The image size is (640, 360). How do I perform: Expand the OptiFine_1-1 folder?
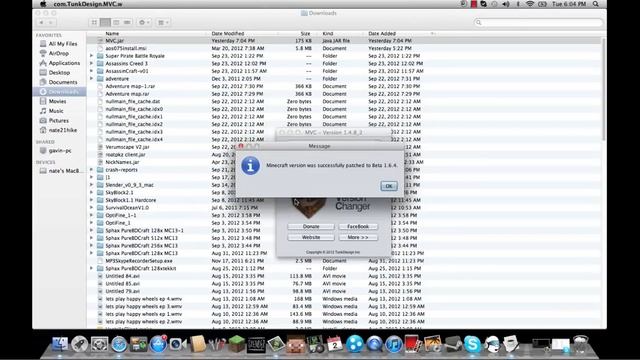point(91,215)
